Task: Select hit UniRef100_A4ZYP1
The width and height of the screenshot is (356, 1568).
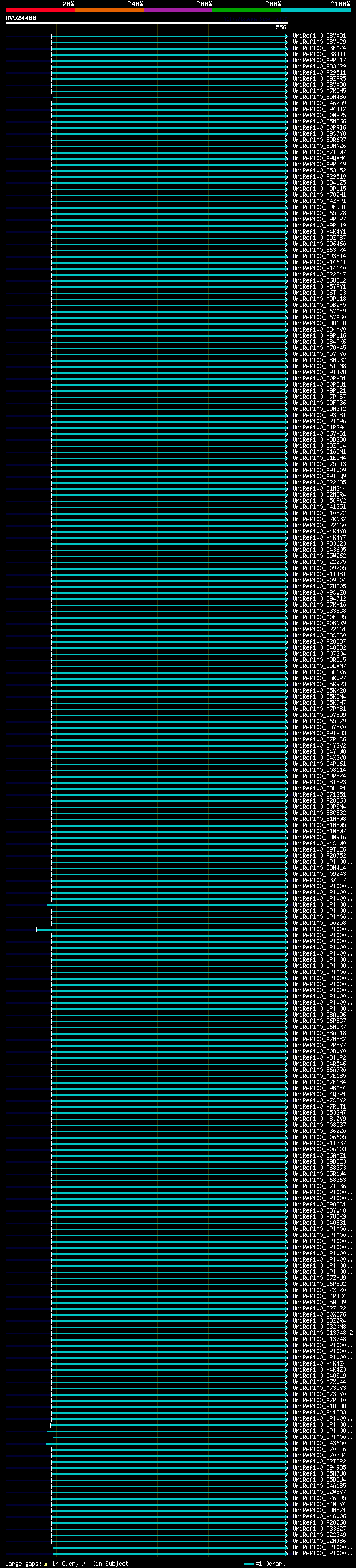Action: 319,201
